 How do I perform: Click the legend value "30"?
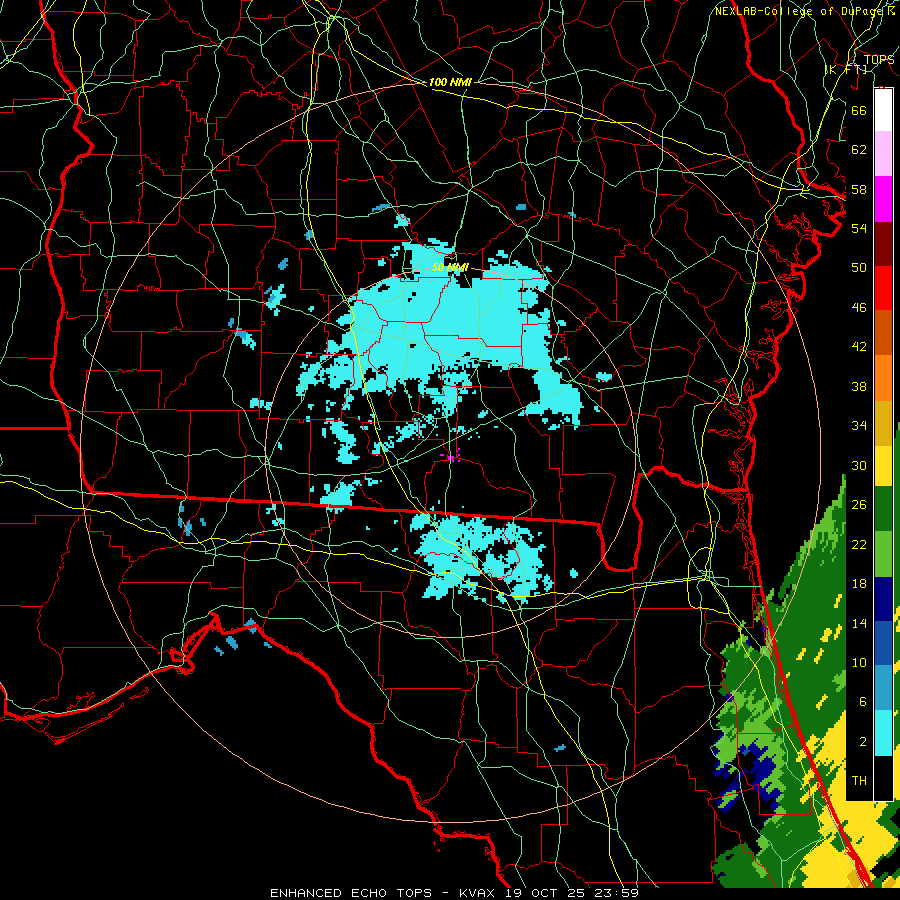(859, 465)
